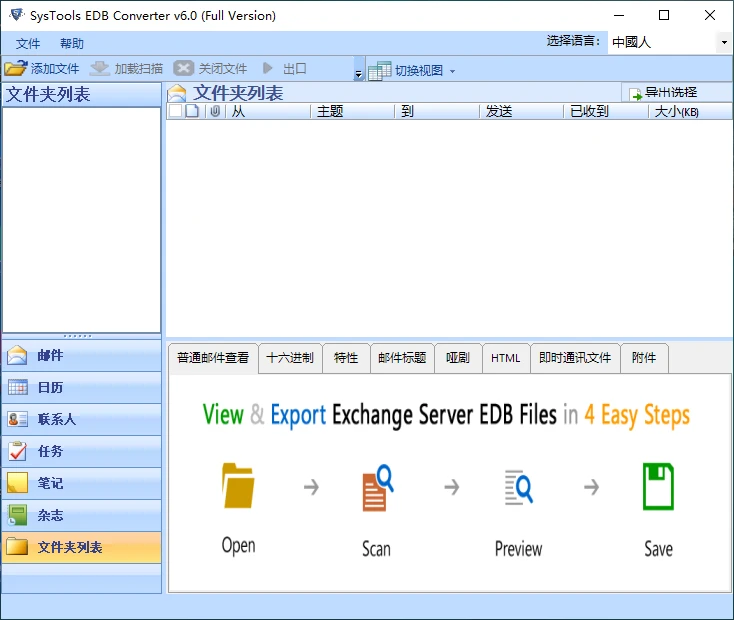Open the toolbar overflow options arrow
Image resolution: width=734 pixels, height=620 pixels.
click(x=359, y=69)
